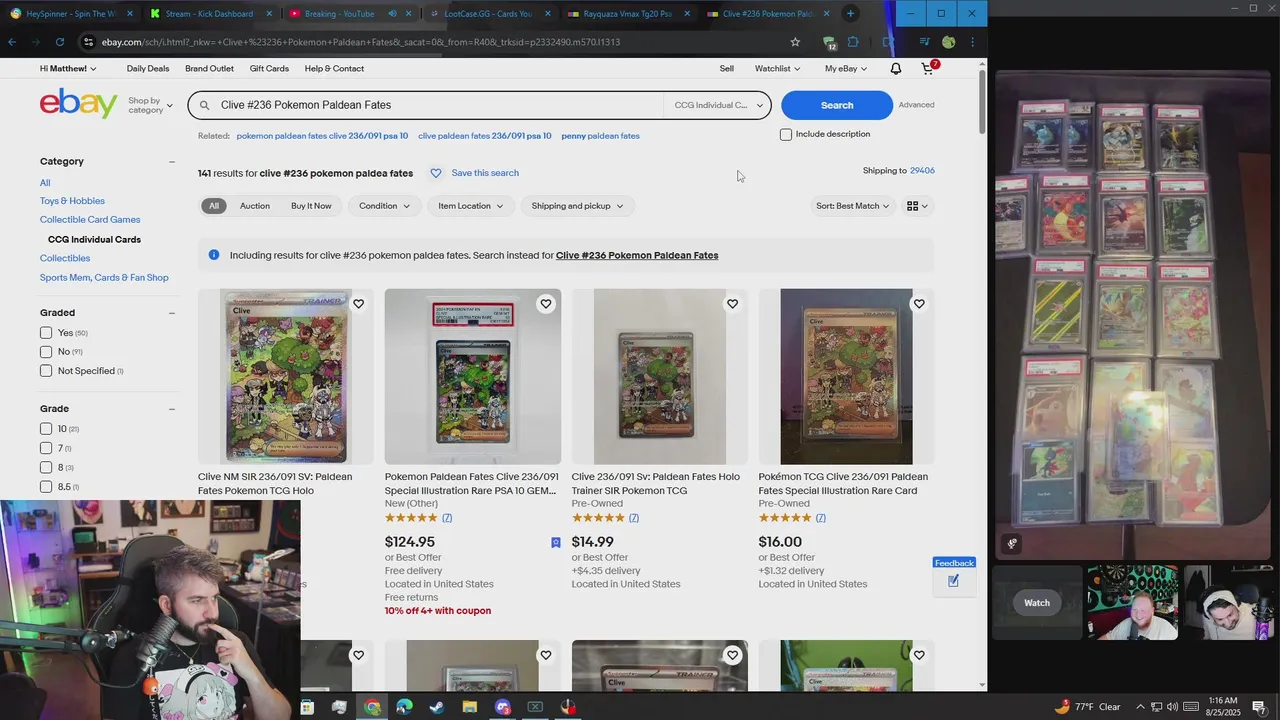
Task: Expand the Watchlist menu
Action: [x=778, y=68]
